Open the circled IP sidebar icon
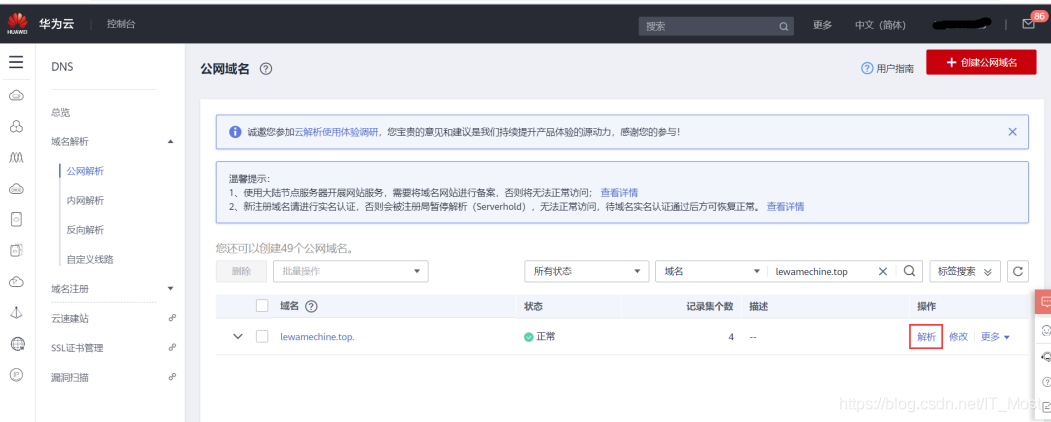 click(17, 375)
